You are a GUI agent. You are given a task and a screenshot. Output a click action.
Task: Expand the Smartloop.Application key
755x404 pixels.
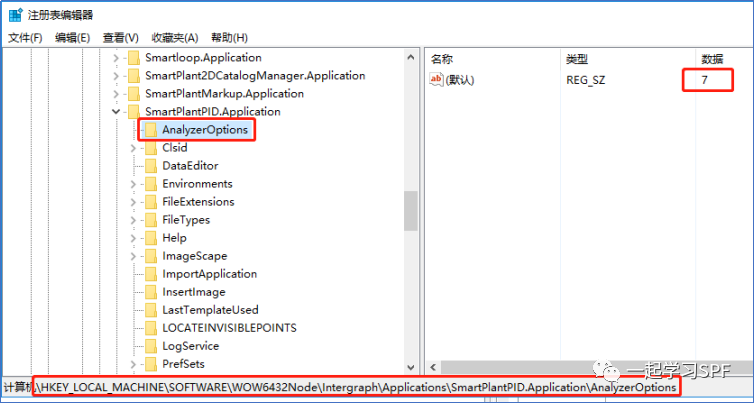pos(116,58)
